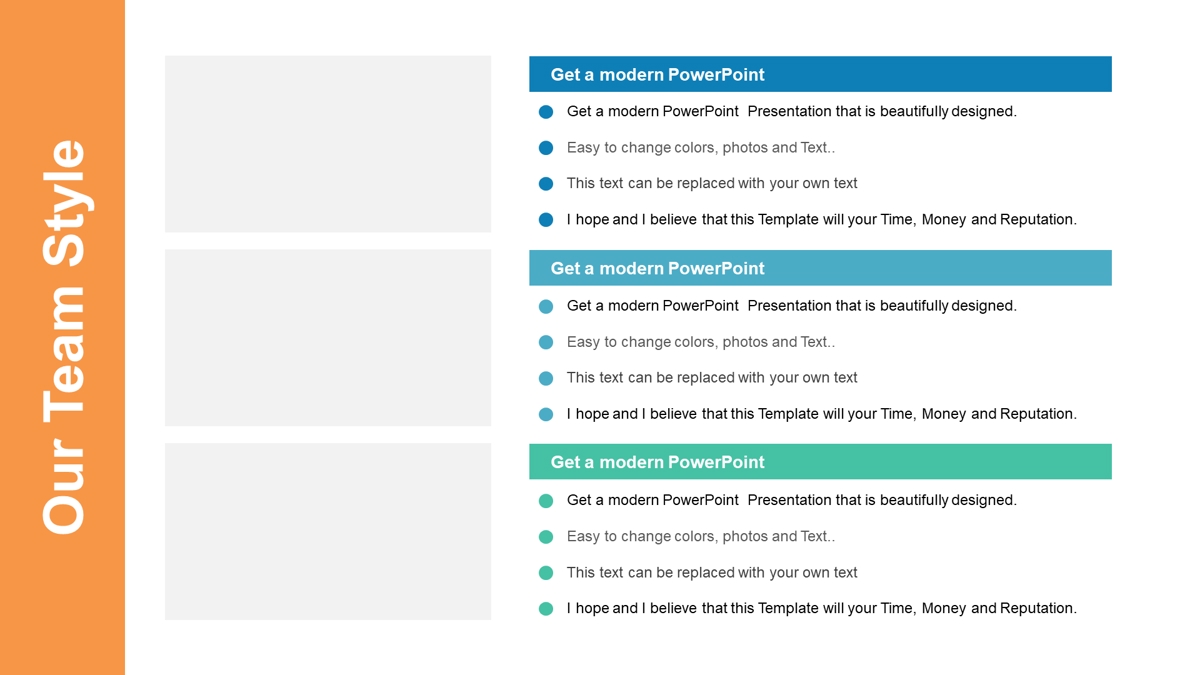Click first dark blue bullet dot in top section
The image size is (1200, 675).
coord(546,112)
